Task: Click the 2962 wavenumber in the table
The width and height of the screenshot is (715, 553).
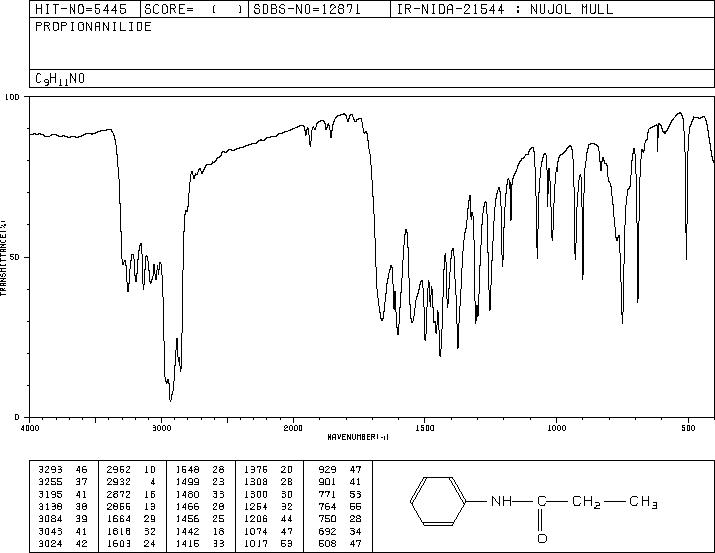Action: click(119, 470)
